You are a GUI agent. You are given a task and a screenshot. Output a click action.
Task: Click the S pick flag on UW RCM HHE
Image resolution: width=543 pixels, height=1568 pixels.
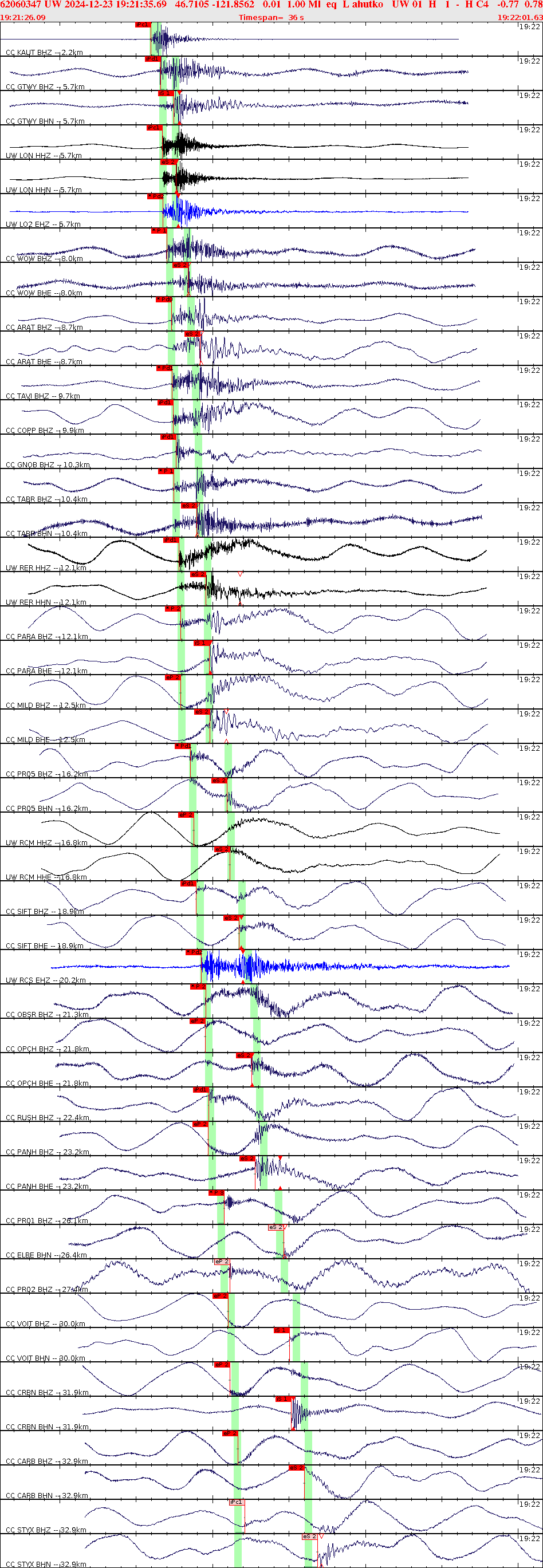(x=222, y=850)
